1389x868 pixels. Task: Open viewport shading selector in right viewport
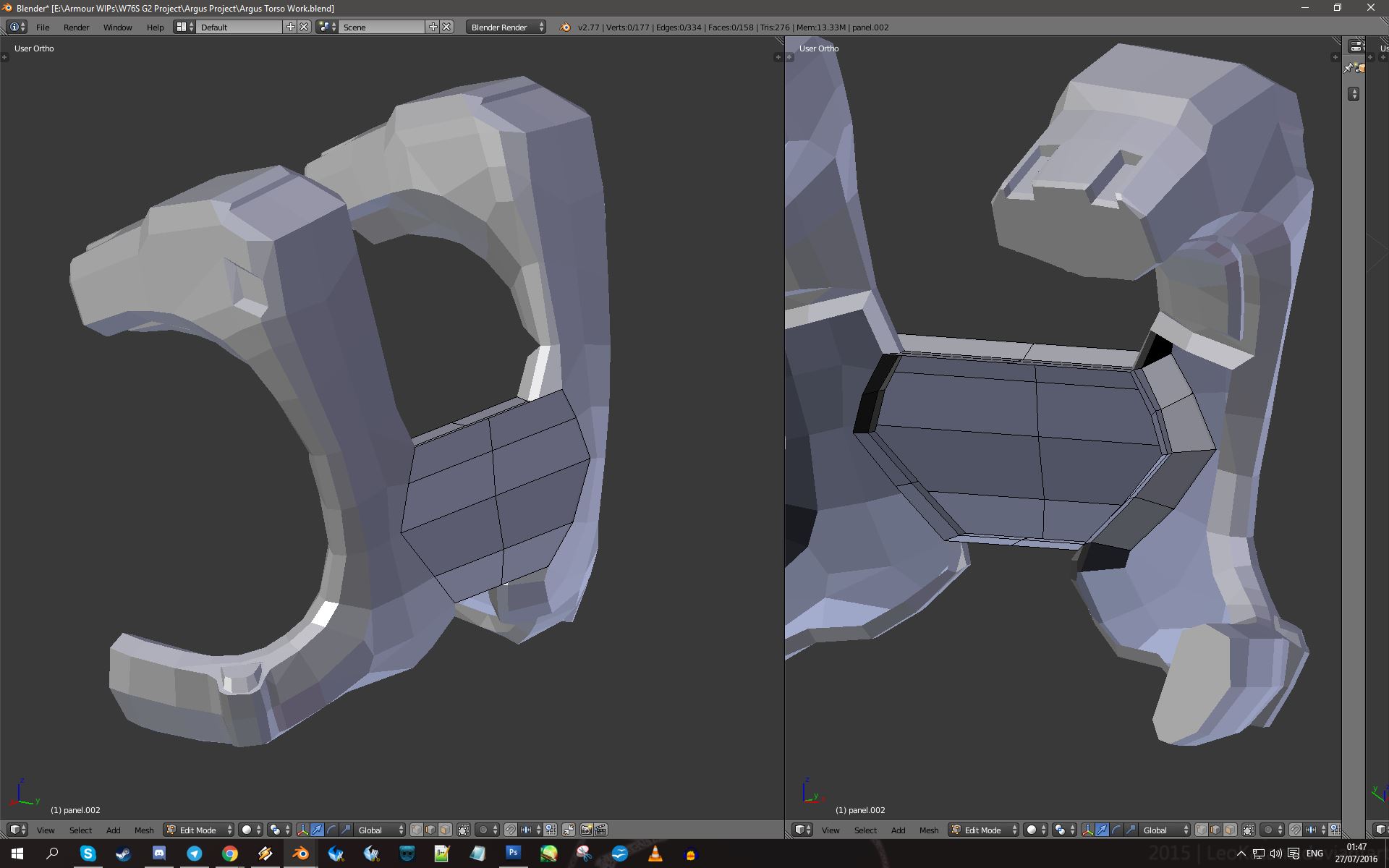(x=1036, y=830)
